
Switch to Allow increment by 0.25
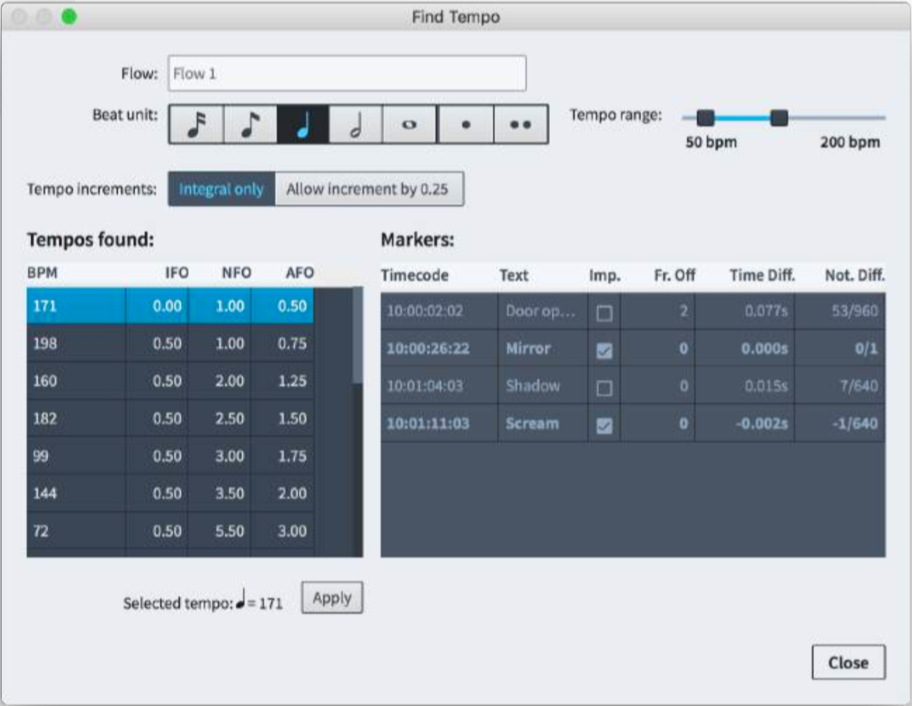pos(371,188)
